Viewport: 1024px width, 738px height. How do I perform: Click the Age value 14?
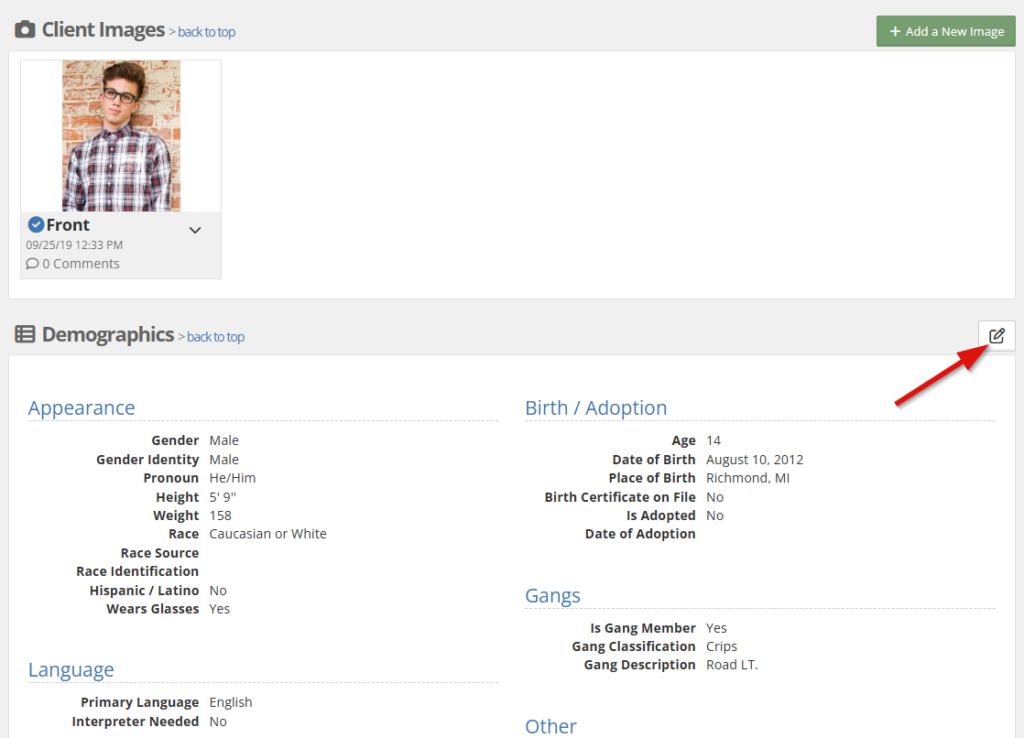coord(713,441)
